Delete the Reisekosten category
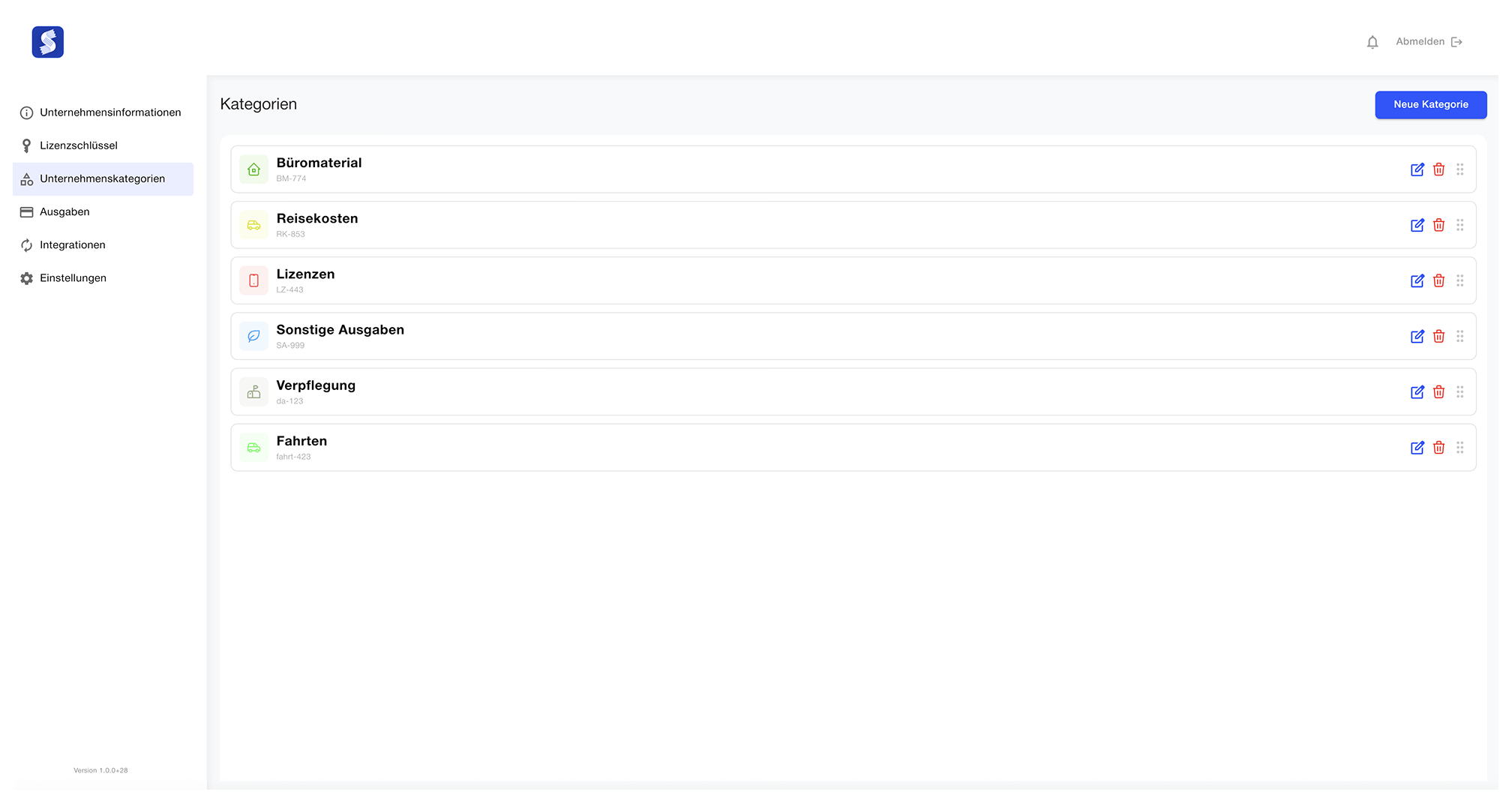The width and height of the screenshot is (1512, 810). point(1438,225)
